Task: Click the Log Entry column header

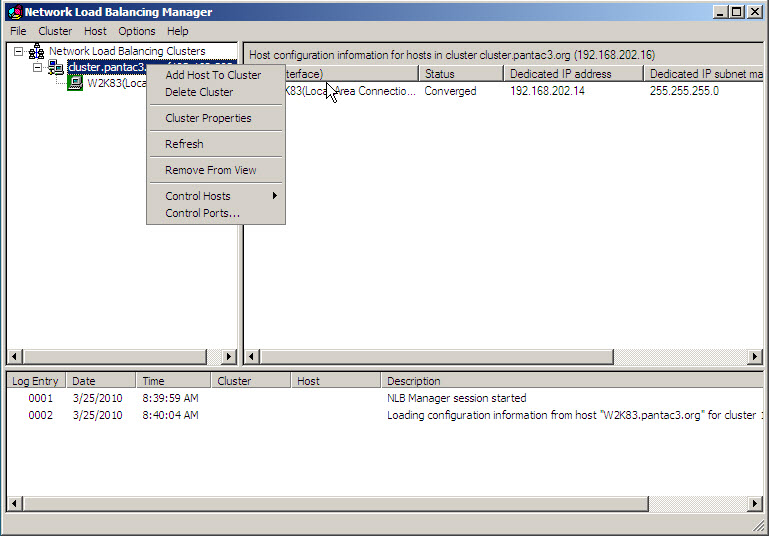Action: pyautogui.click(x=36, y=381)
